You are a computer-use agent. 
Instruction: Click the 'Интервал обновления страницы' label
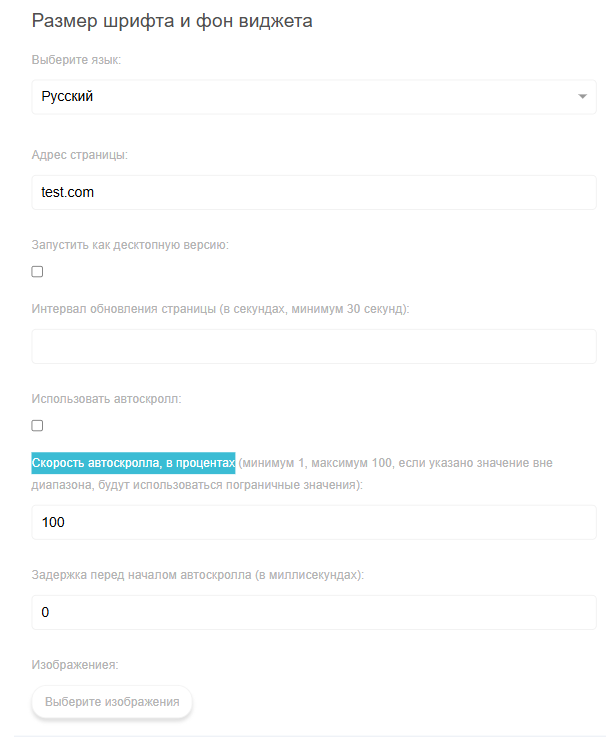point(220,309)
